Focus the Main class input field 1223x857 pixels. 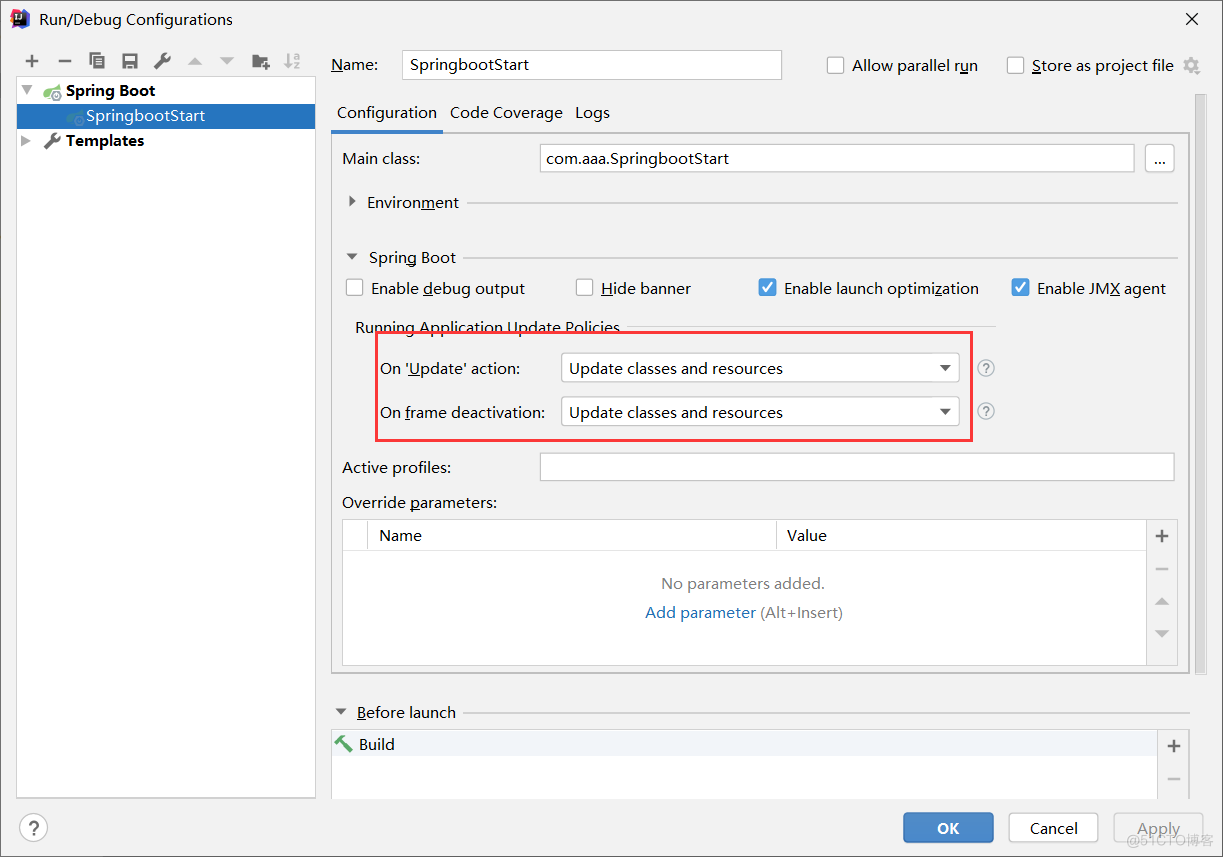pyautogui.click(x=837, y=158)
